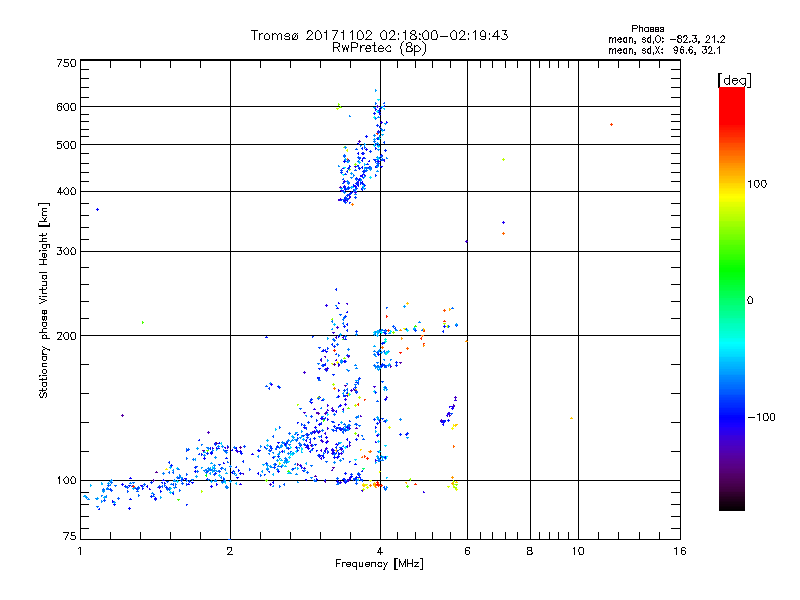Click the isolated red data point near 550 km

pos(611,124)
